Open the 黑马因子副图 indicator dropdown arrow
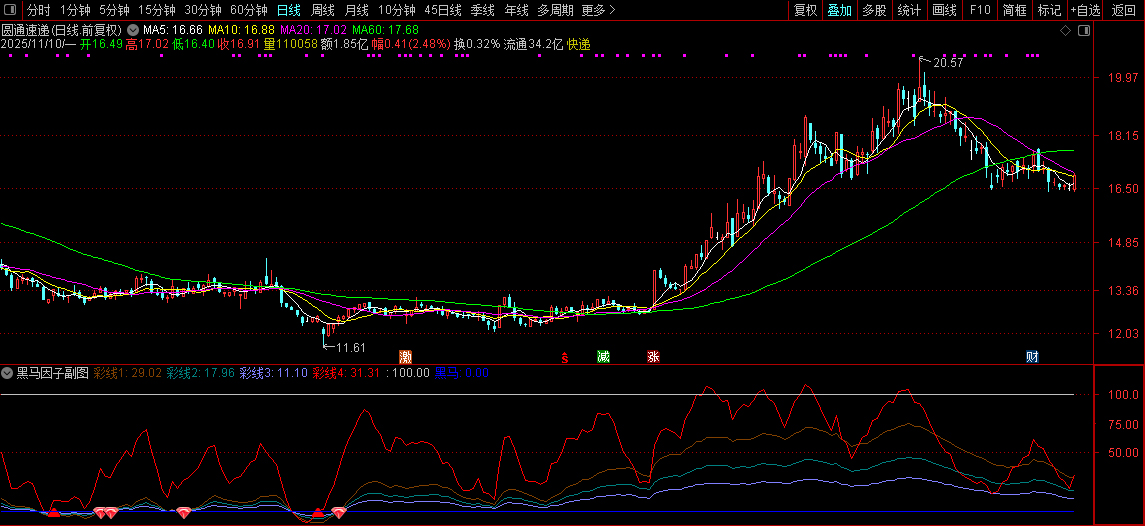Screen dimensions: 1145x526 (x=7, y=373)
